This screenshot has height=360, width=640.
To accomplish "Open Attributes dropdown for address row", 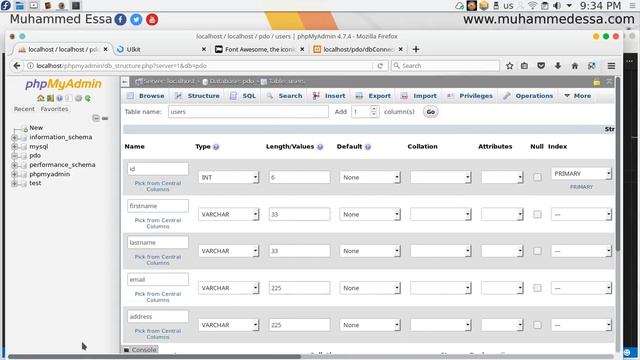I will pos(502,325).
